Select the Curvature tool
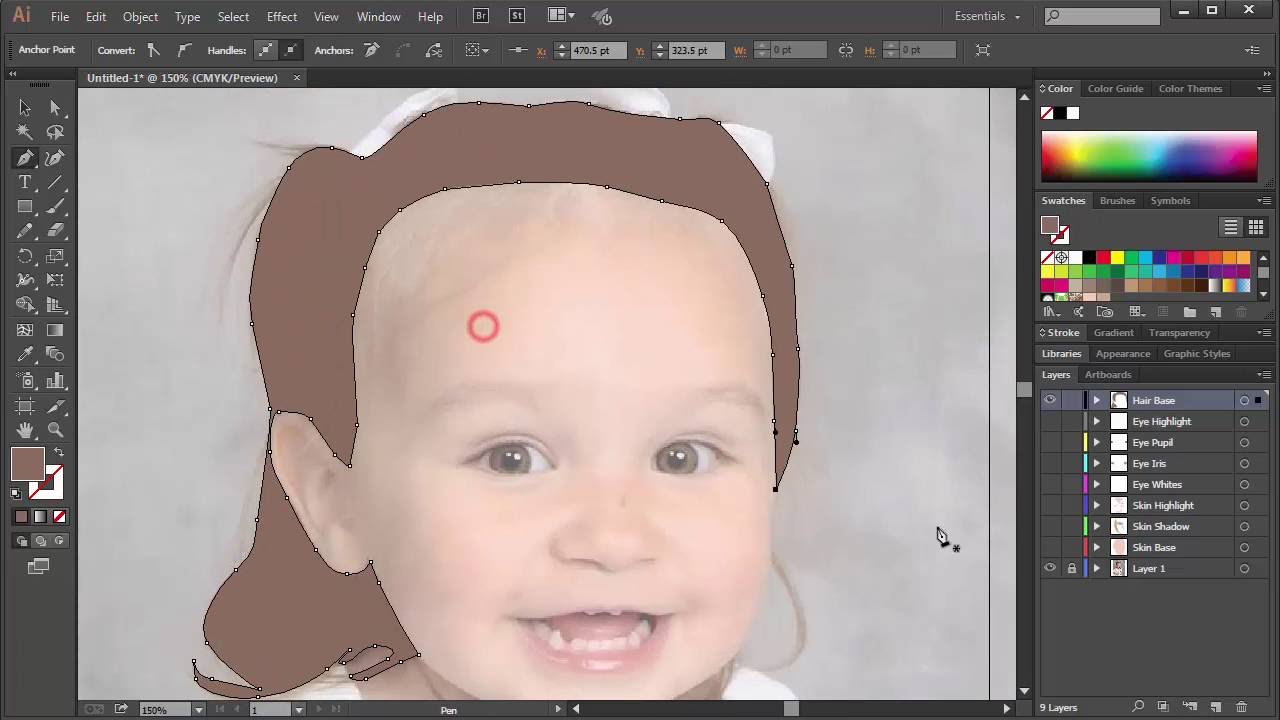 55,158
